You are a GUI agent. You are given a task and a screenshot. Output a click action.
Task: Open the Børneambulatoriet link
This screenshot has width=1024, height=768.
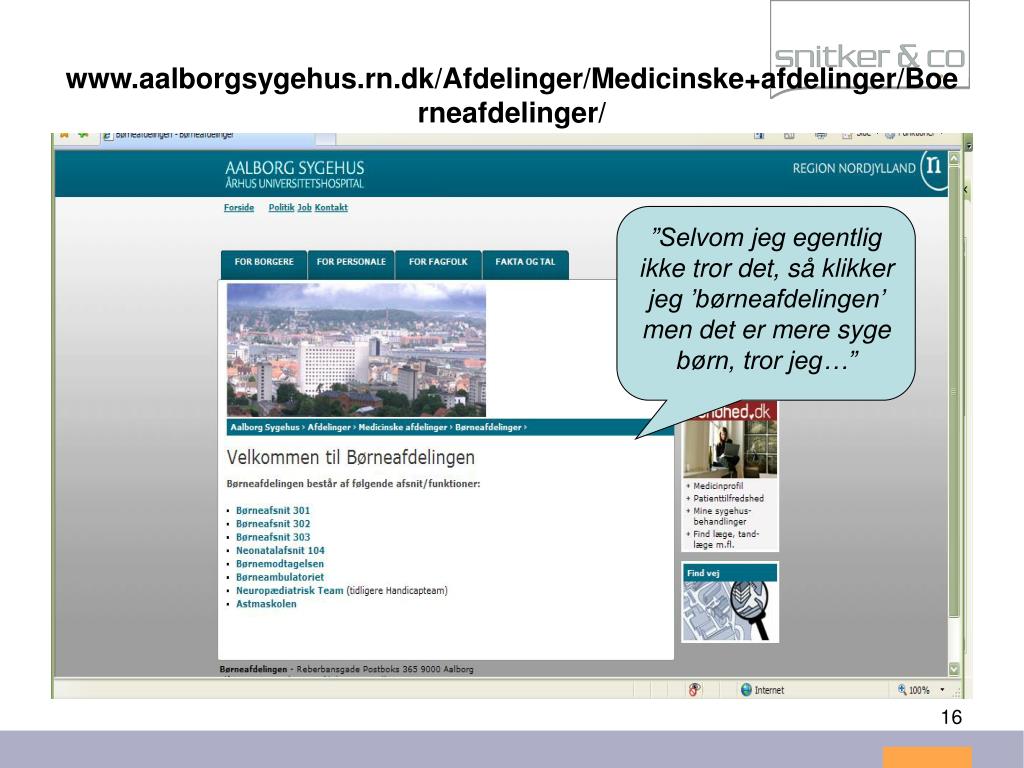click(280, 577)
